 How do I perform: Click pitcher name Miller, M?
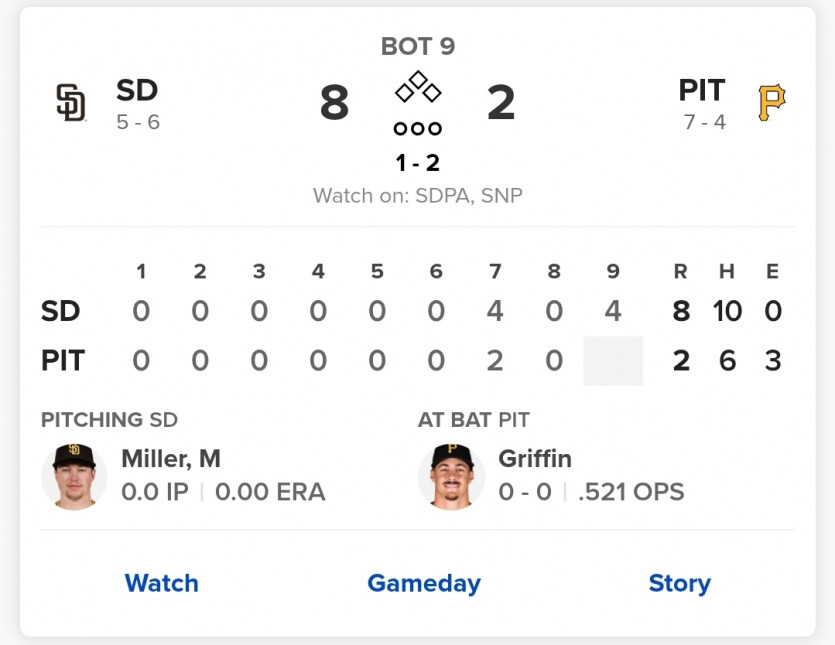tap(171, 459)
